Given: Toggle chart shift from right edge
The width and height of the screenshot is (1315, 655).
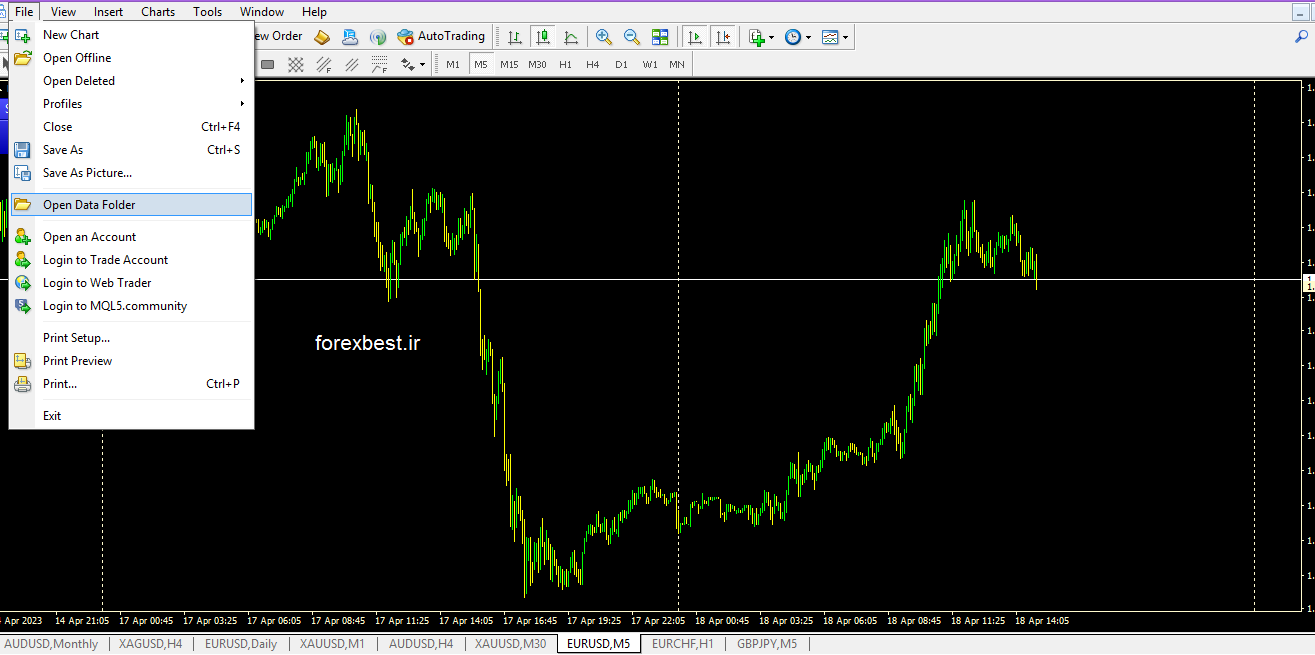Looking at the screenshot, I should (723, 37).
